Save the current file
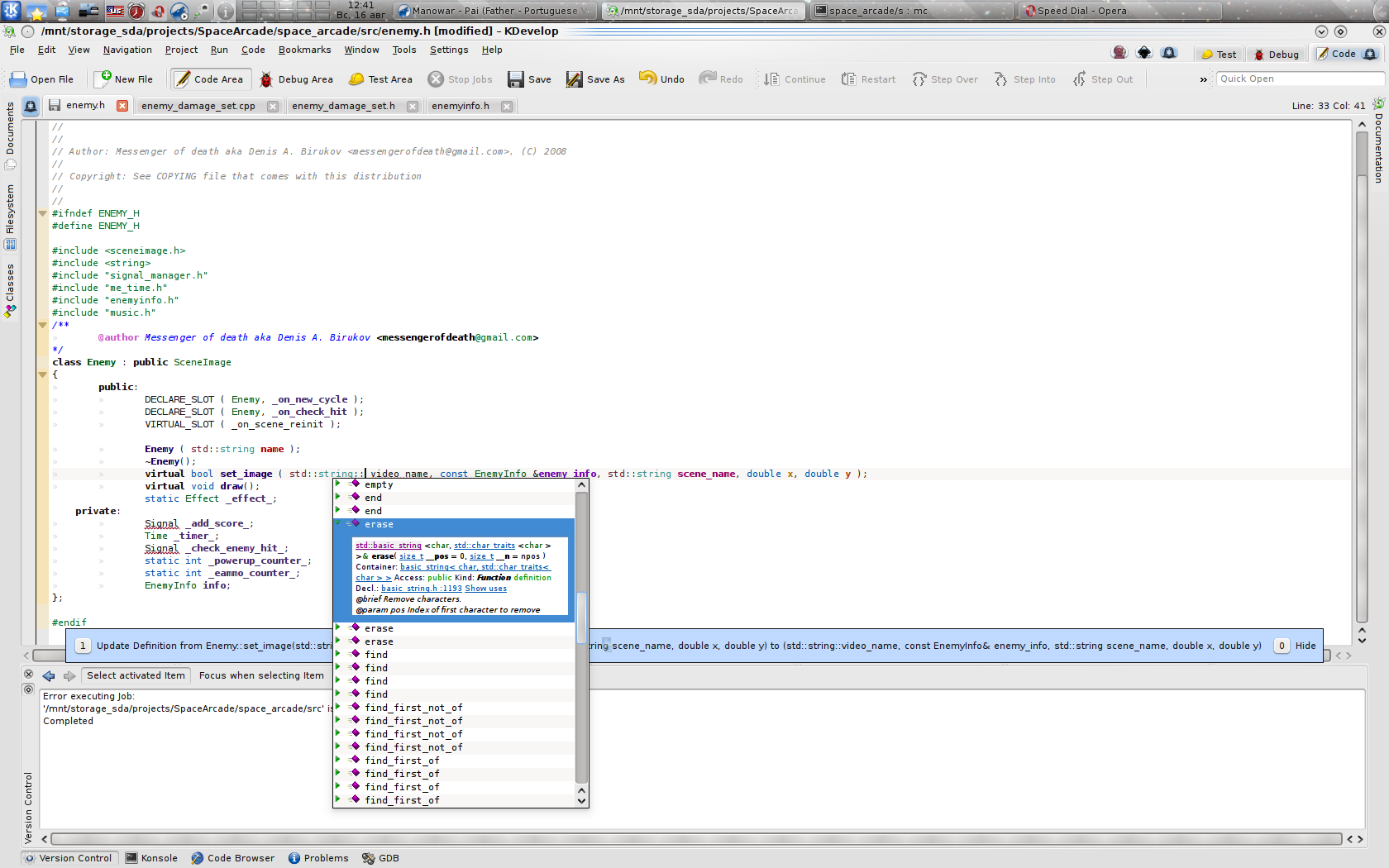 (529, 79)
